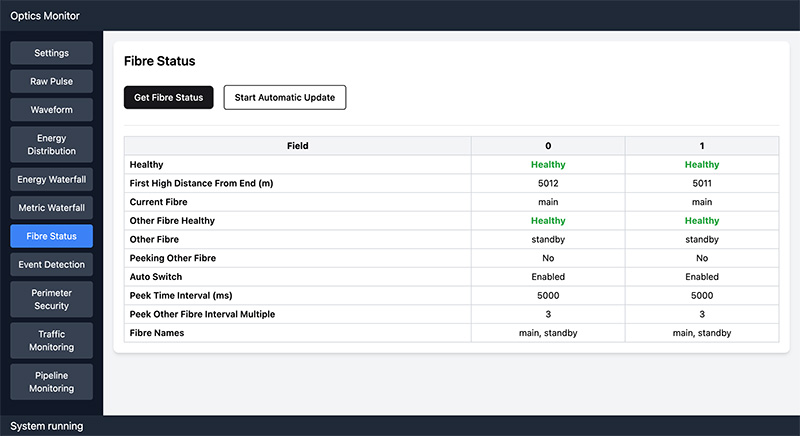Click Healthy status in column 0
The height and width of the screenshot is (436, 800).
(x=548, y=164)
